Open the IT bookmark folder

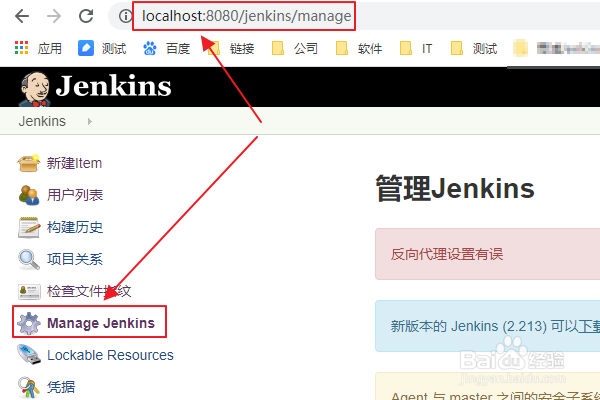coord(416,49)
